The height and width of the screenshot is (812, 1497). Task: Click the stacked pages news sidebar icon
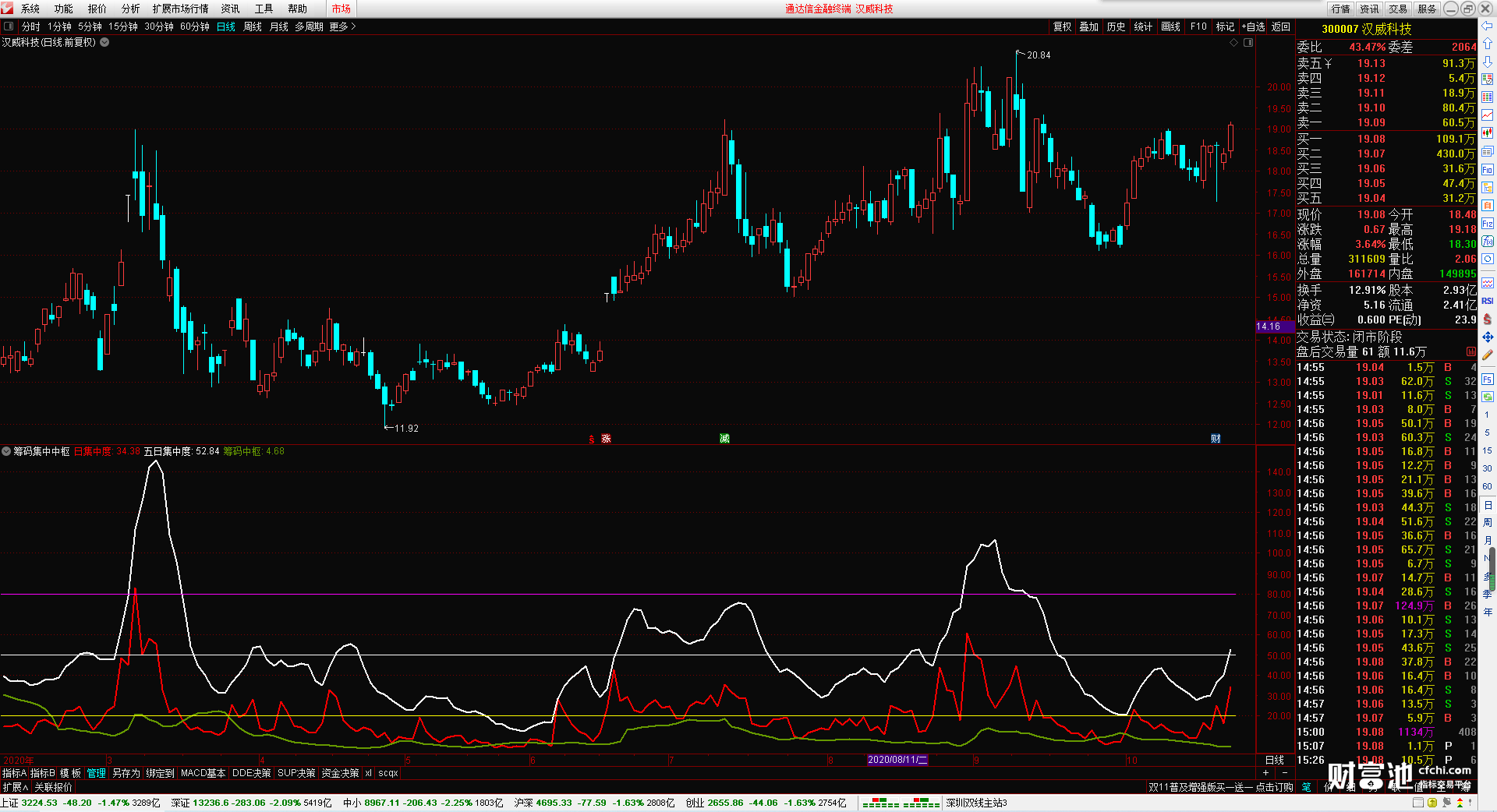coord(1488,151)
